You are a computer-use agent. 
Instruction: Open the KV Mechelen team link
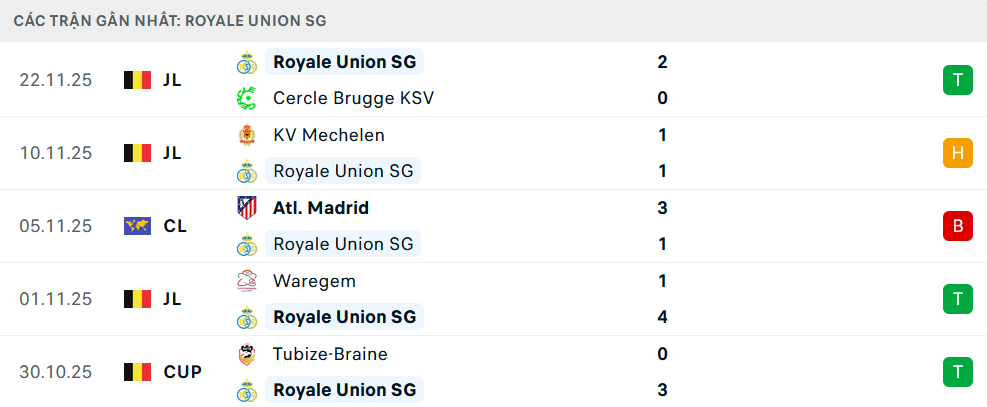328,135
